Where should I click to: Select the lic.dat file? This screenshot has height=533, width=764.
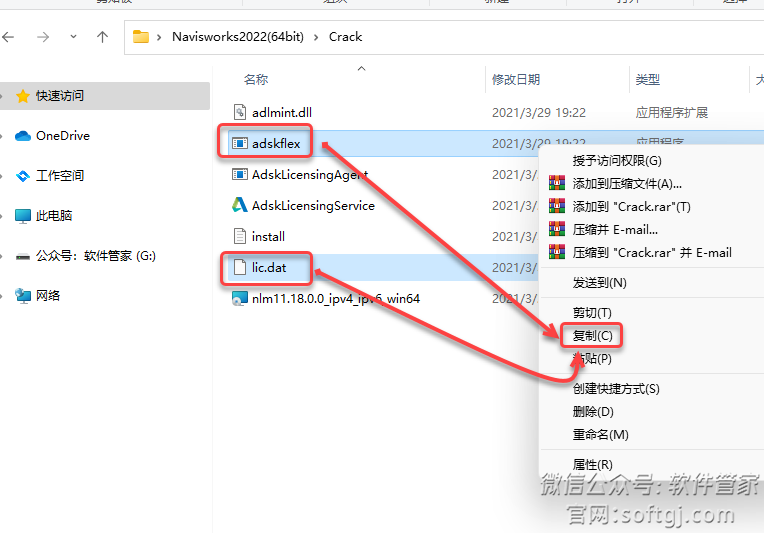[x=267, y=267]
